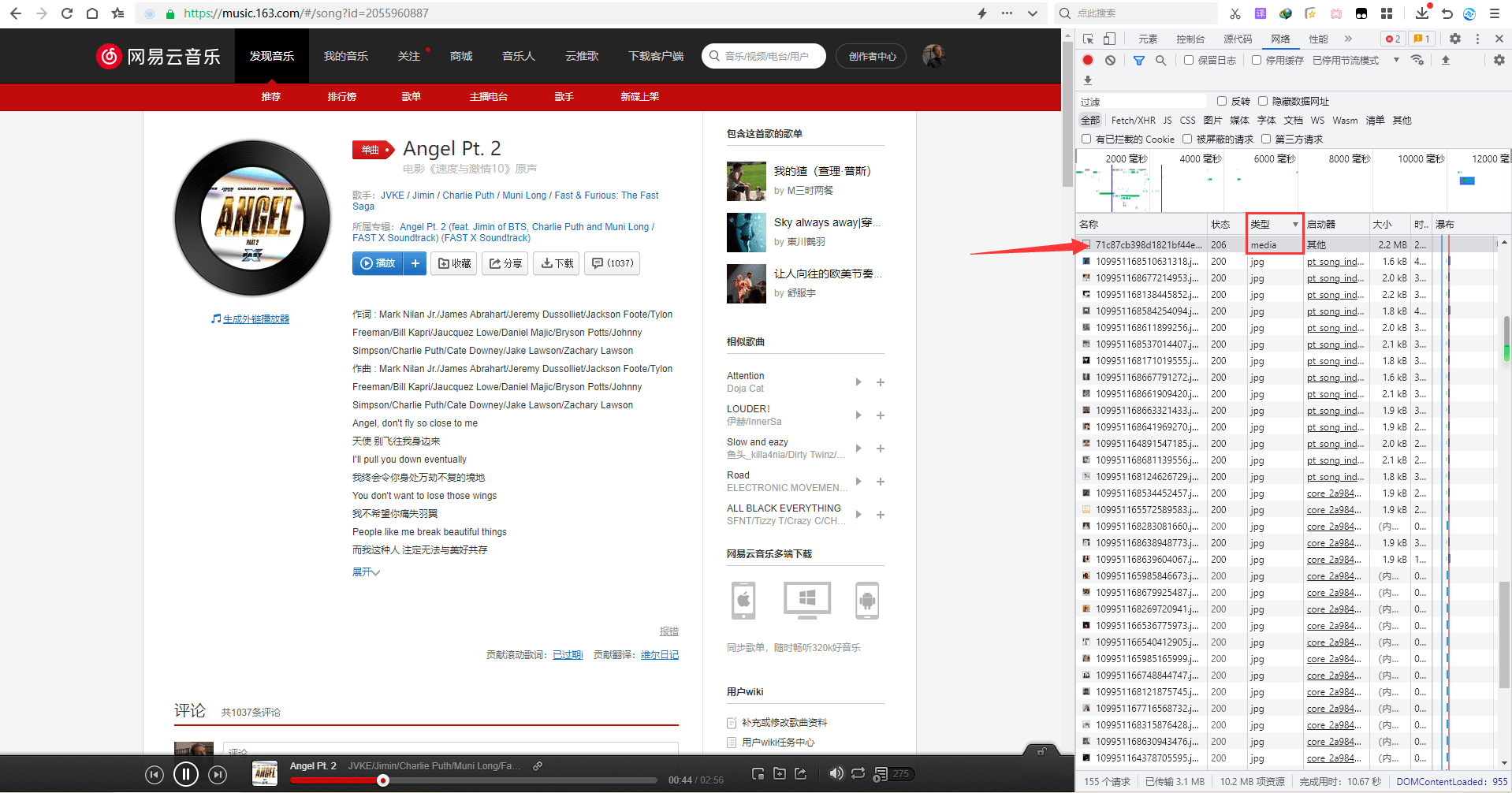Expand the hidden DevTools panels chevron
Image resolution: width=1512 pixels, height=793 pixels.
[1350, 38]
